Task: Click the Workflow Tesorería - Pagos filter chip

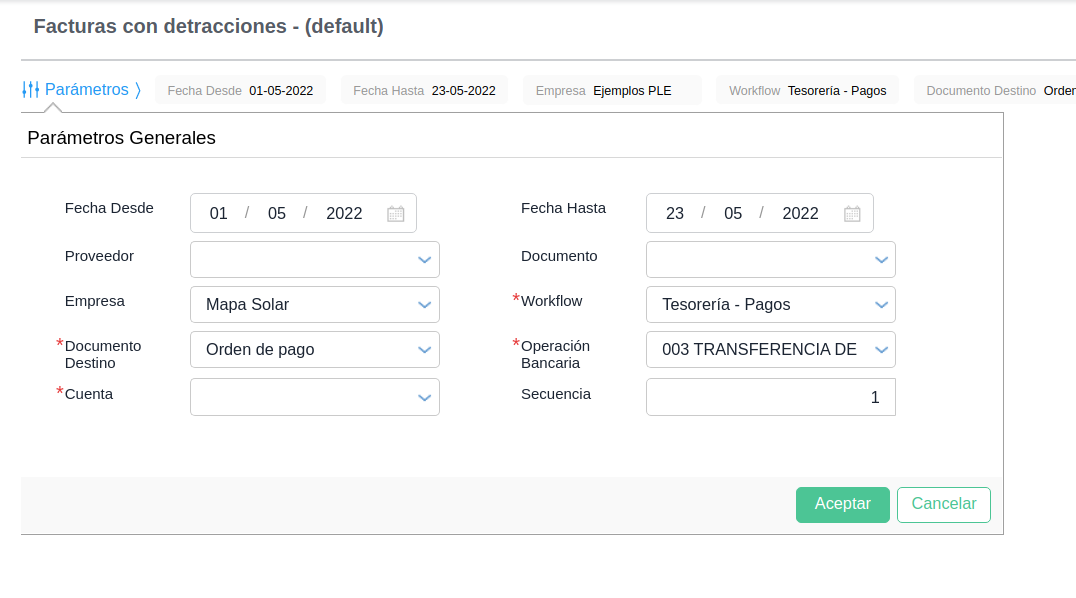Action: pyautogui.click(x=807, y=90)
